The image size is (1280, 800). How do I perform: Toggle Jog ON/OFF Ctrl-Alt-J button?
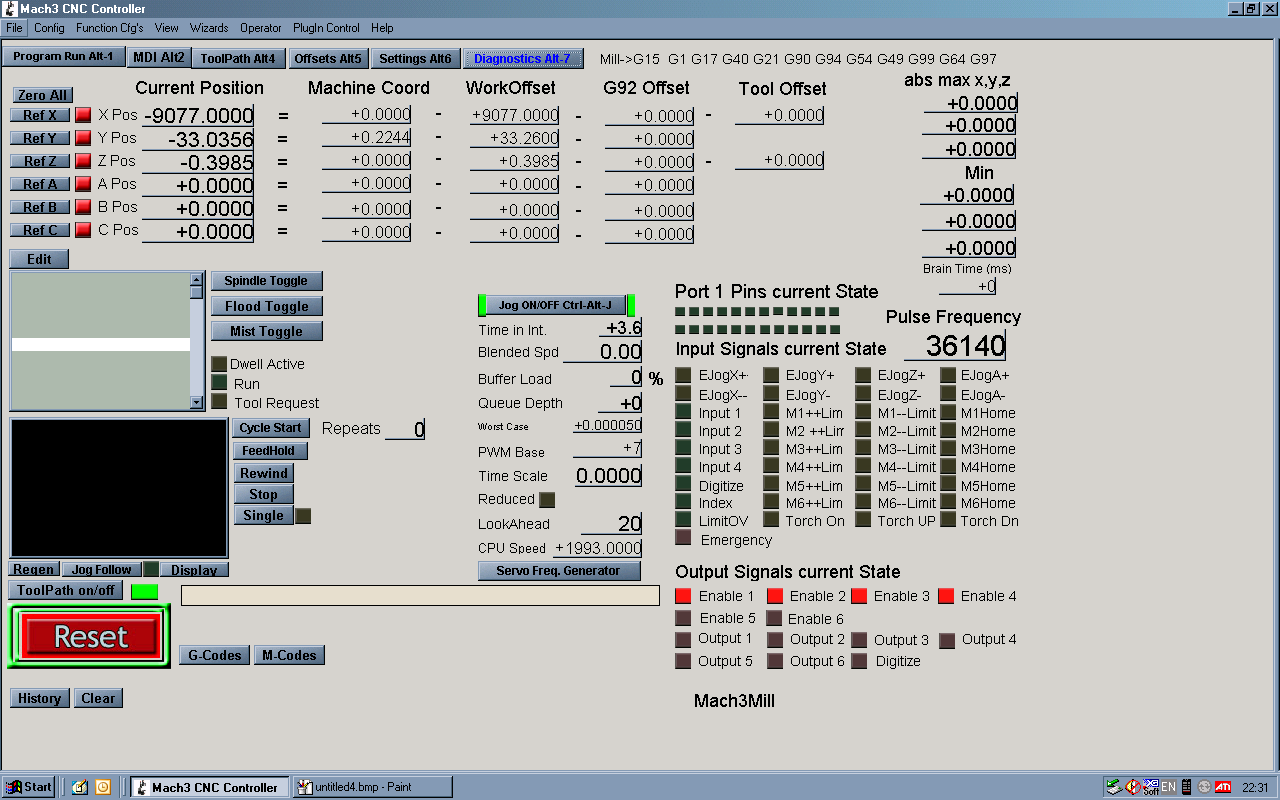pos(555,305)
